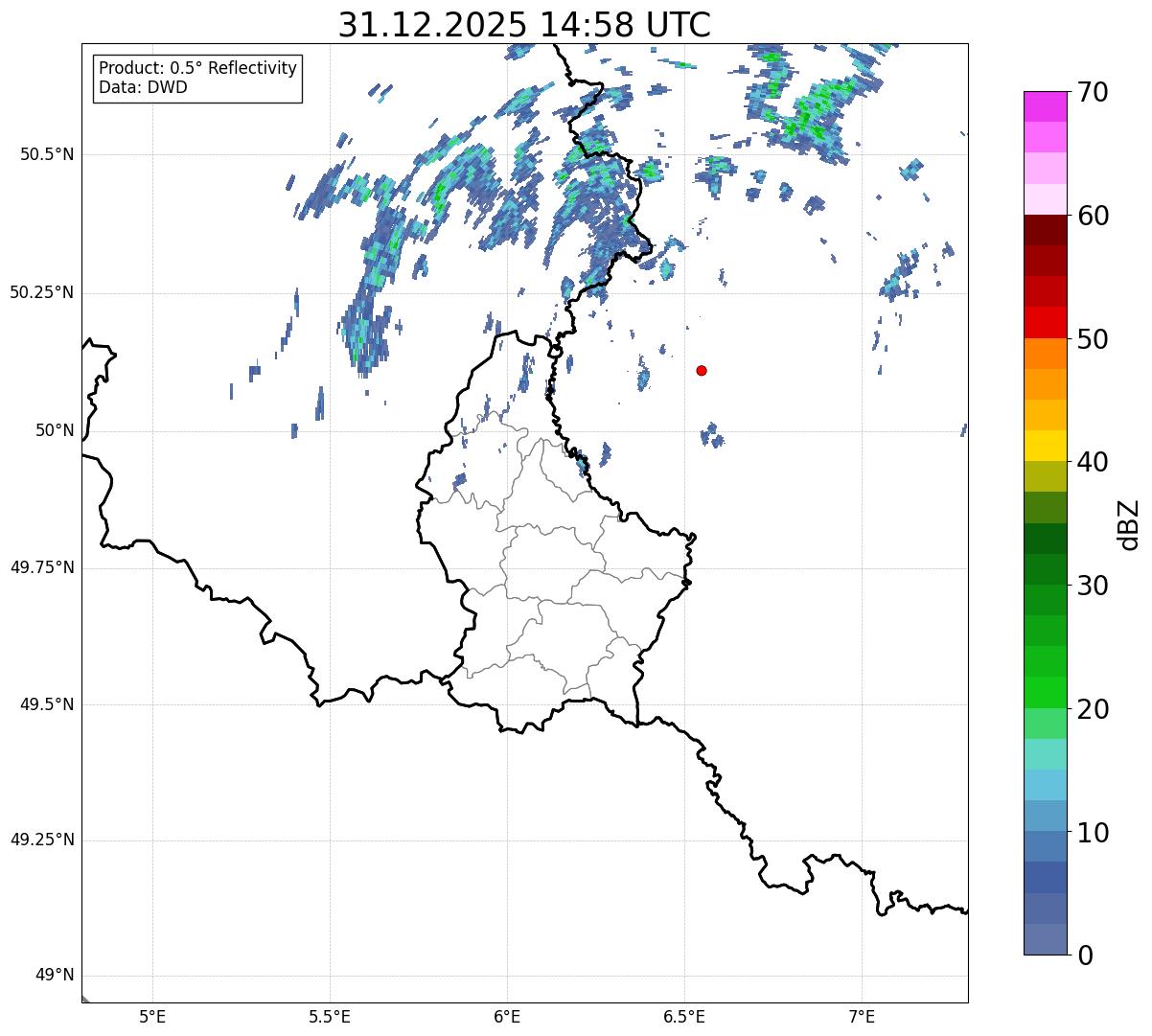Click the latitude label 50°N
Image resolution: width=1152 pixels, height=1036 pixels.
55,430
